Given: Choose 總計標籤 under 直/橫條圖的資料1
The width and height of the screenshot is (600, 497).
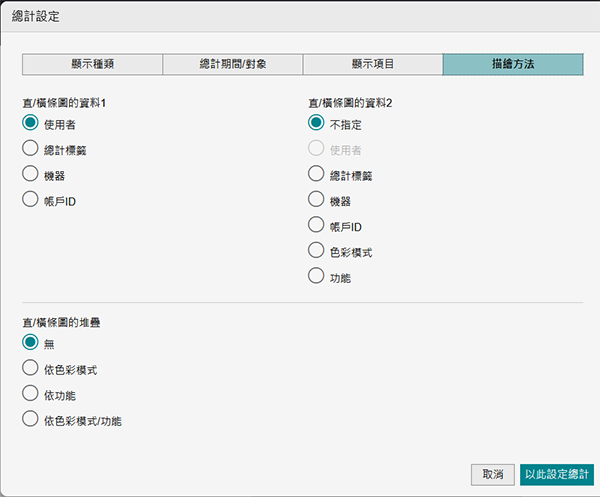Looking at the screenshot, I should coord(30,149).
